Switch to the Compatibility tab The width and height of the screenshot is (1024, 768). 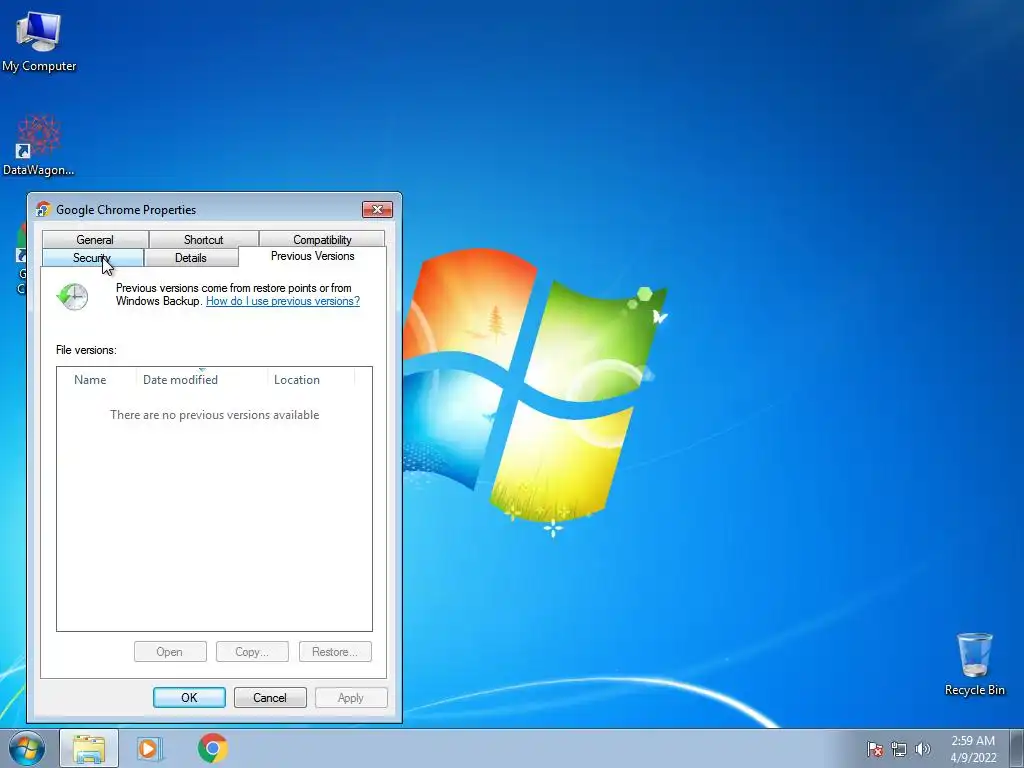pyautogui.click(x=322, y=240)
